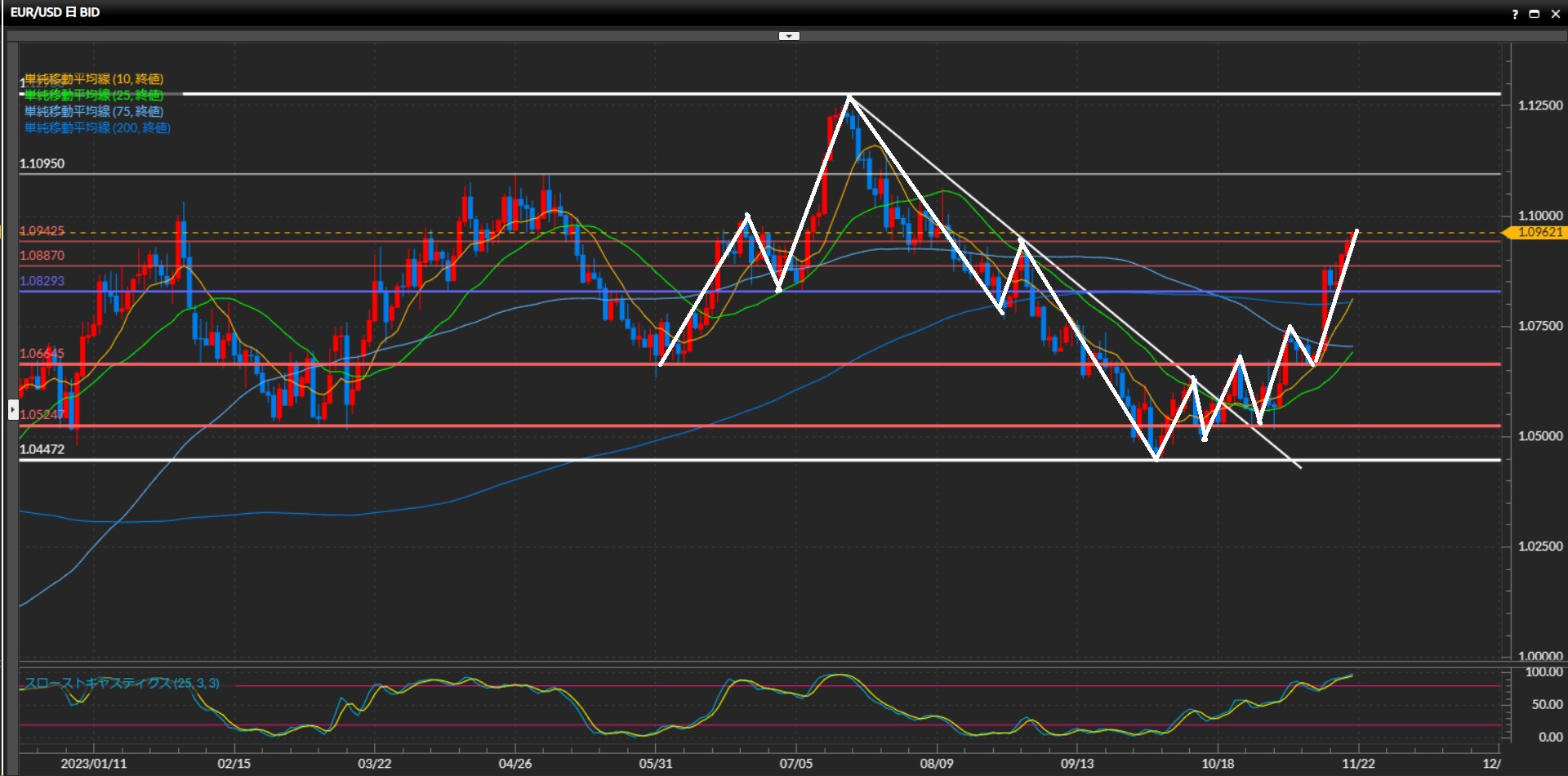1568x776 pixels.
Task: Click the 07/05 date on time axis
Action: tap(795, 764)
